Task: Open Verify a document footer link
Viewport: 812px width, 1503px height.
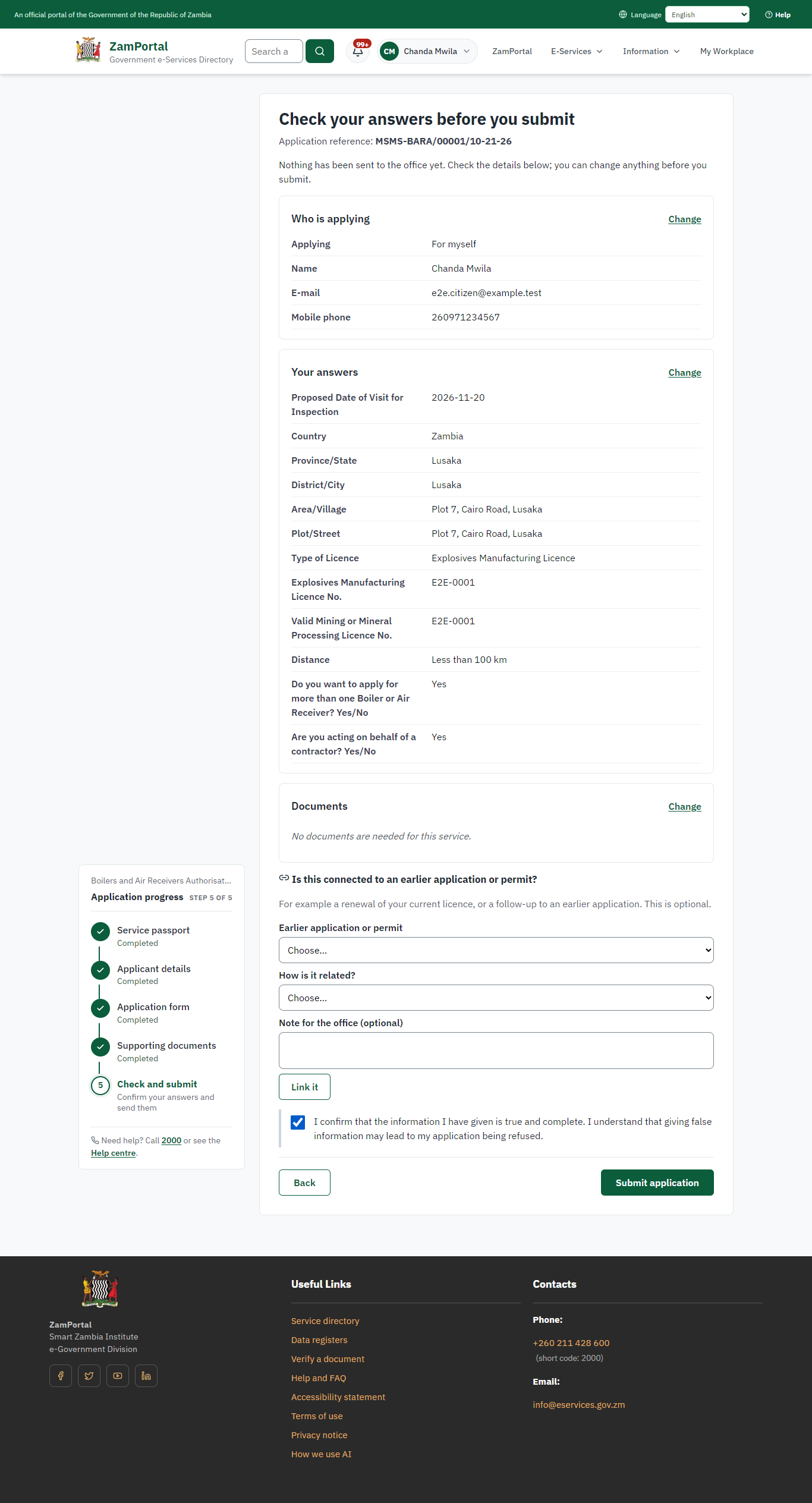Action: coord(328,1359)
